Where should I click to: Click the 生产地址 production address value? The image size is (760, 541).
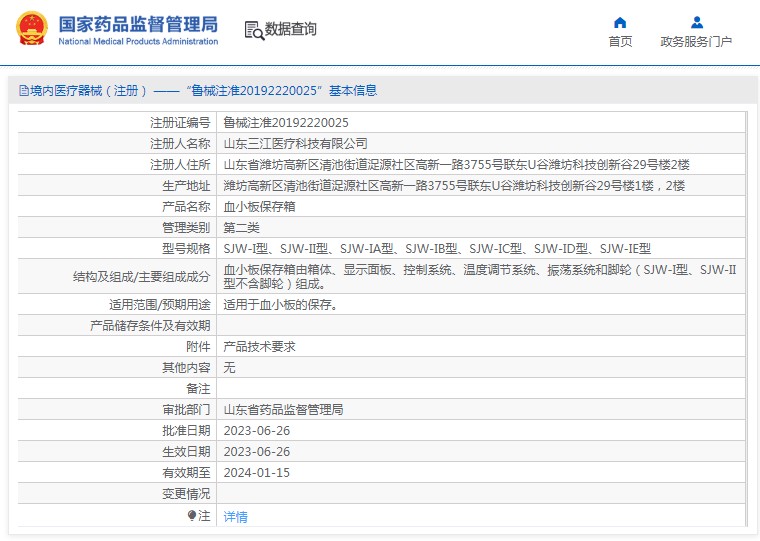(x=454, y=186)
